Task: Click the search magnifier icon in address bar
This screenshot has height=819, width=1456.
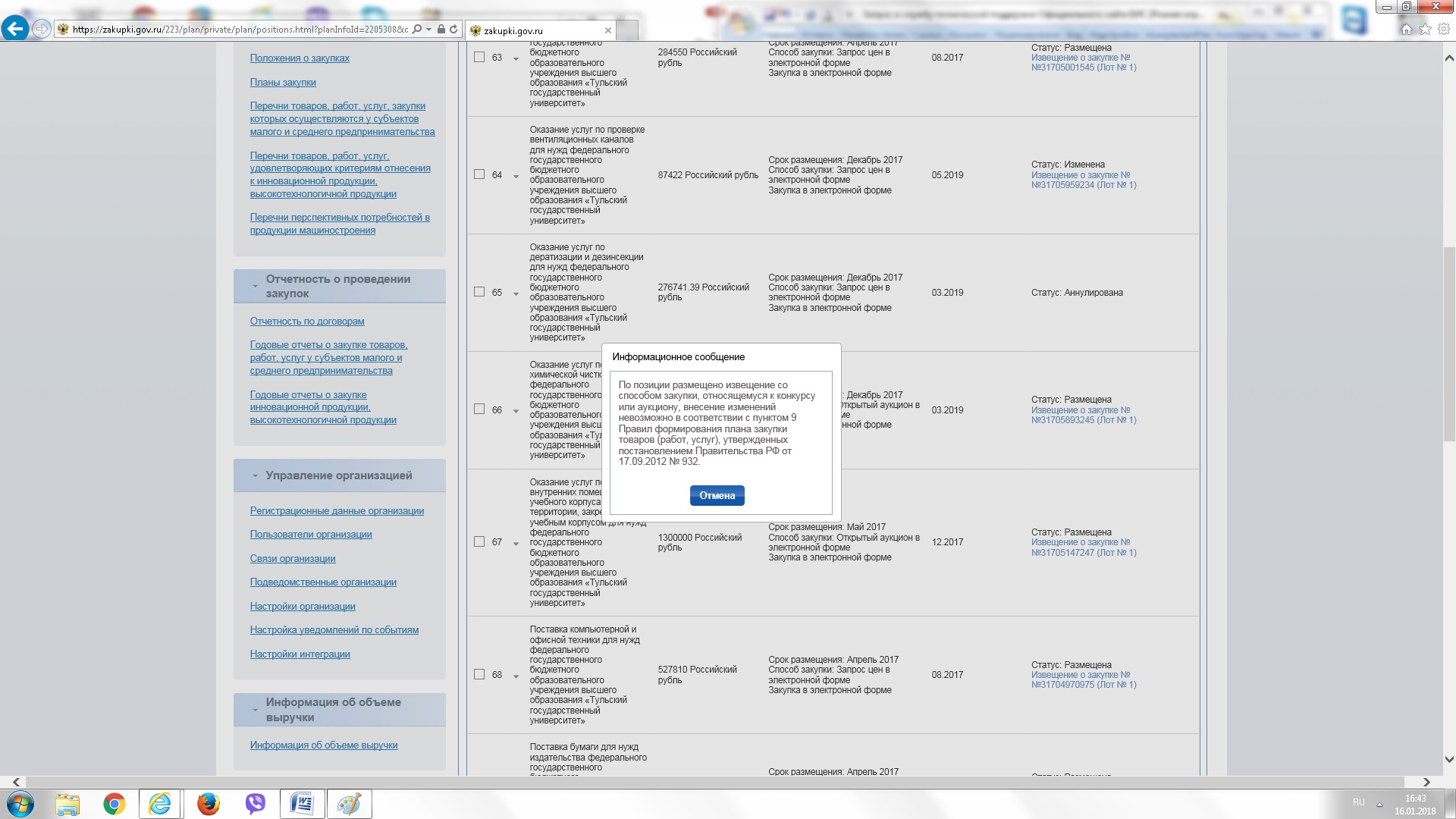Action: click(x=417, y=30)
